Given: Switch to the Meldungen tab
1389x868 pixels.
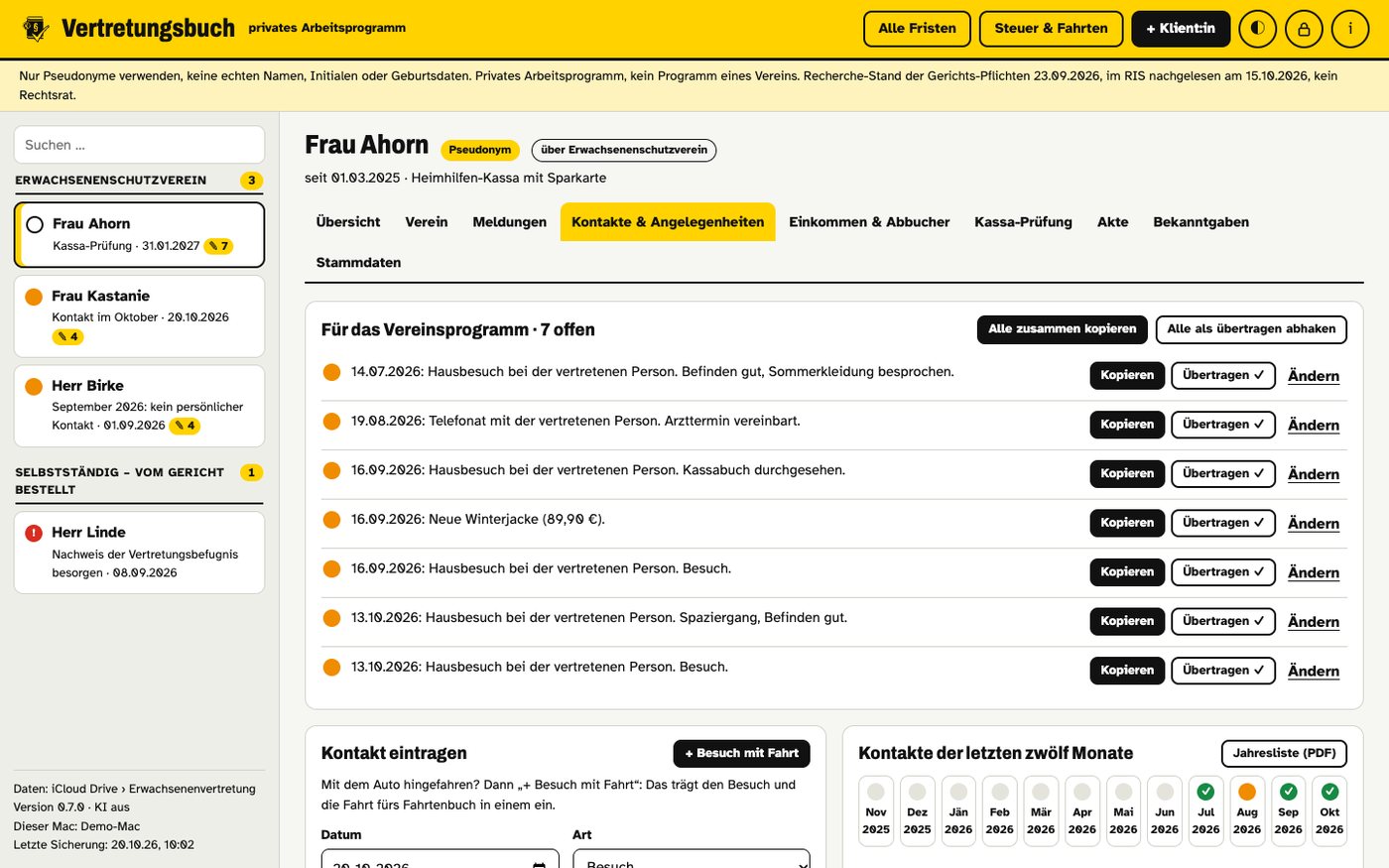Looking at the screenshot, I should (509, 222).
